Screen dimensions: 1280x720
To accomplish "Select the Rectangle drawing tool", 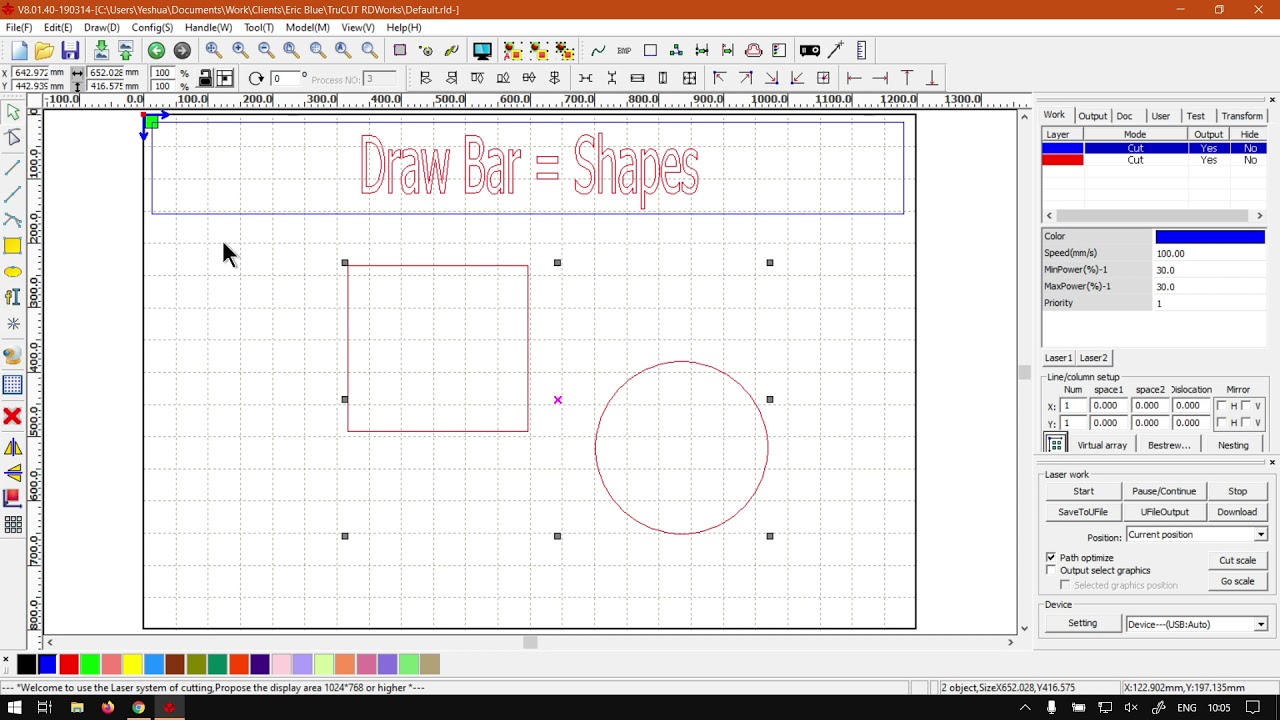I will point(13,246).
